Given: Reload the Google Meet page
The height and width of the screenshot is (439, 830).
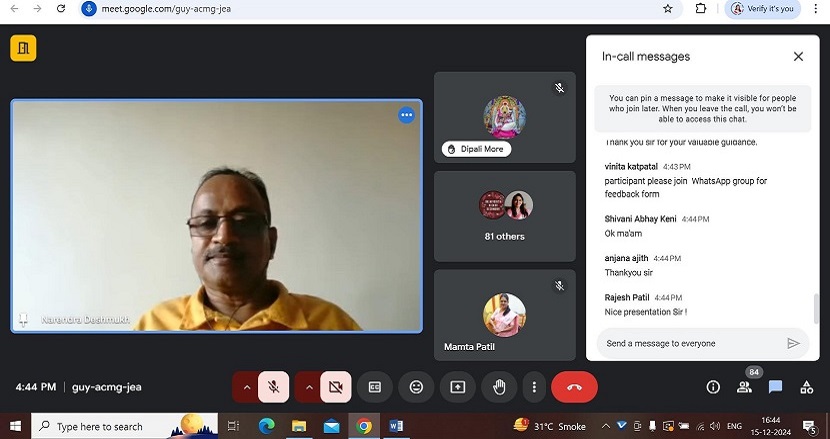Looking at the screenshot, I should pos(61,8).
